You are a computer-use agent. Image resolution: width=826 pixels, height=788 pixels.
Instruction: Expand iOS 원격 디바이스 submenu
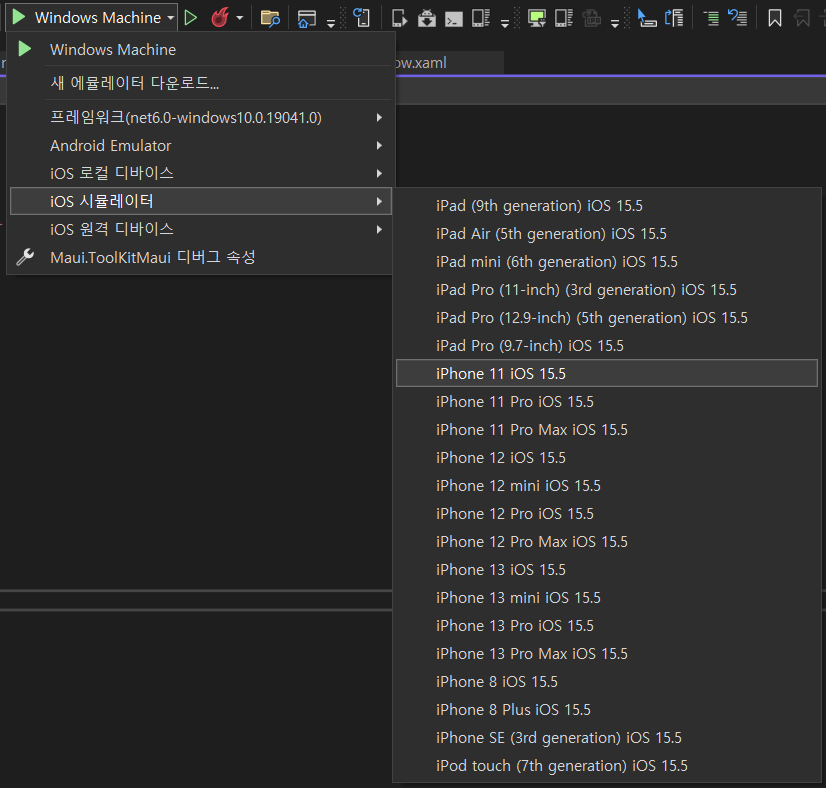[200, 229]
